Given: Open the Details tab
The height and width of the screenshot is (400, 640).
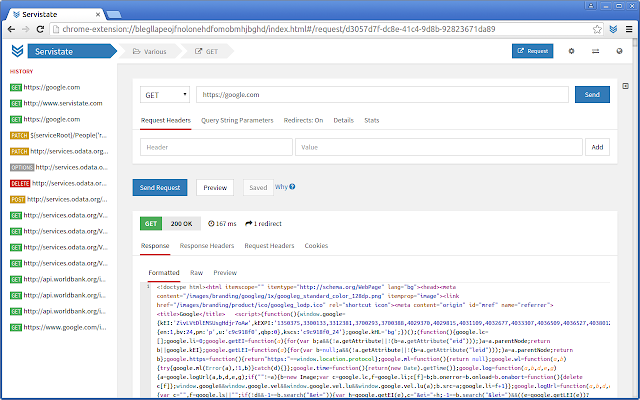Looking at the screenshot, I should click(x=343, y=120).
